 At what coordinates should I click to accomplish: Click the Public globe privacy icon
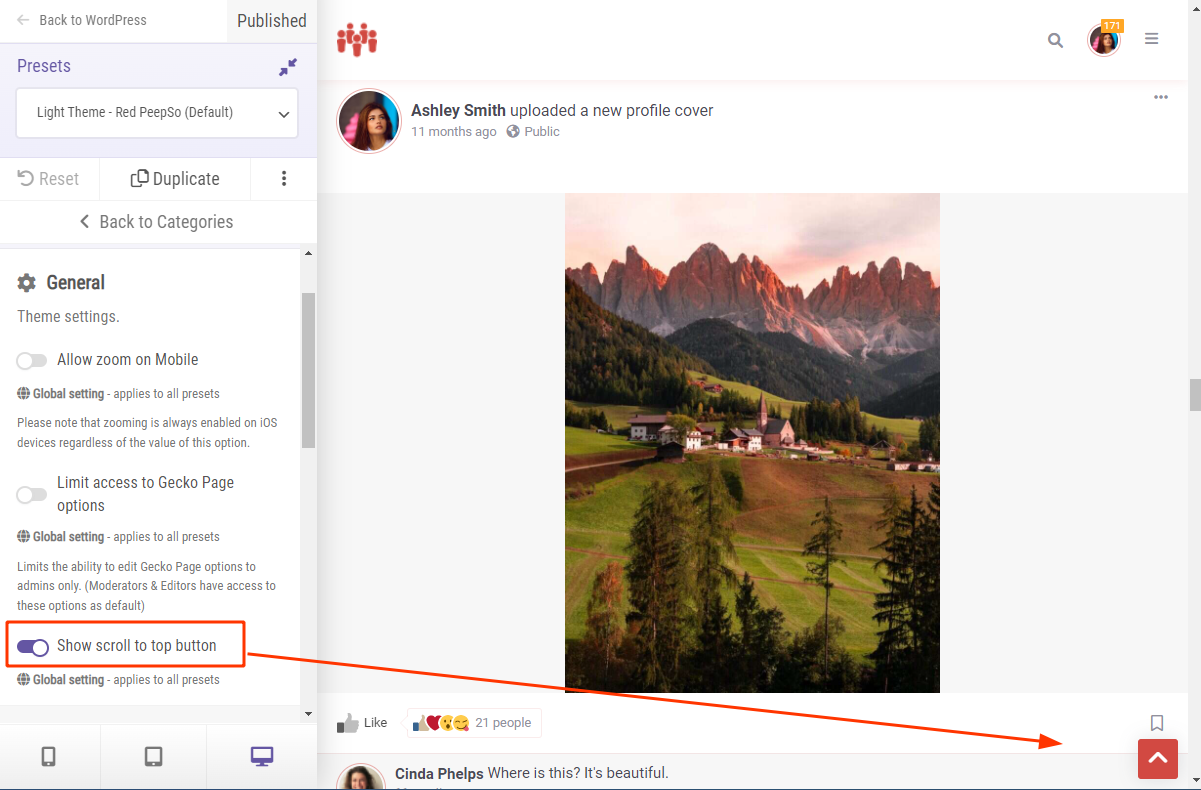click(x=513, y=132)
